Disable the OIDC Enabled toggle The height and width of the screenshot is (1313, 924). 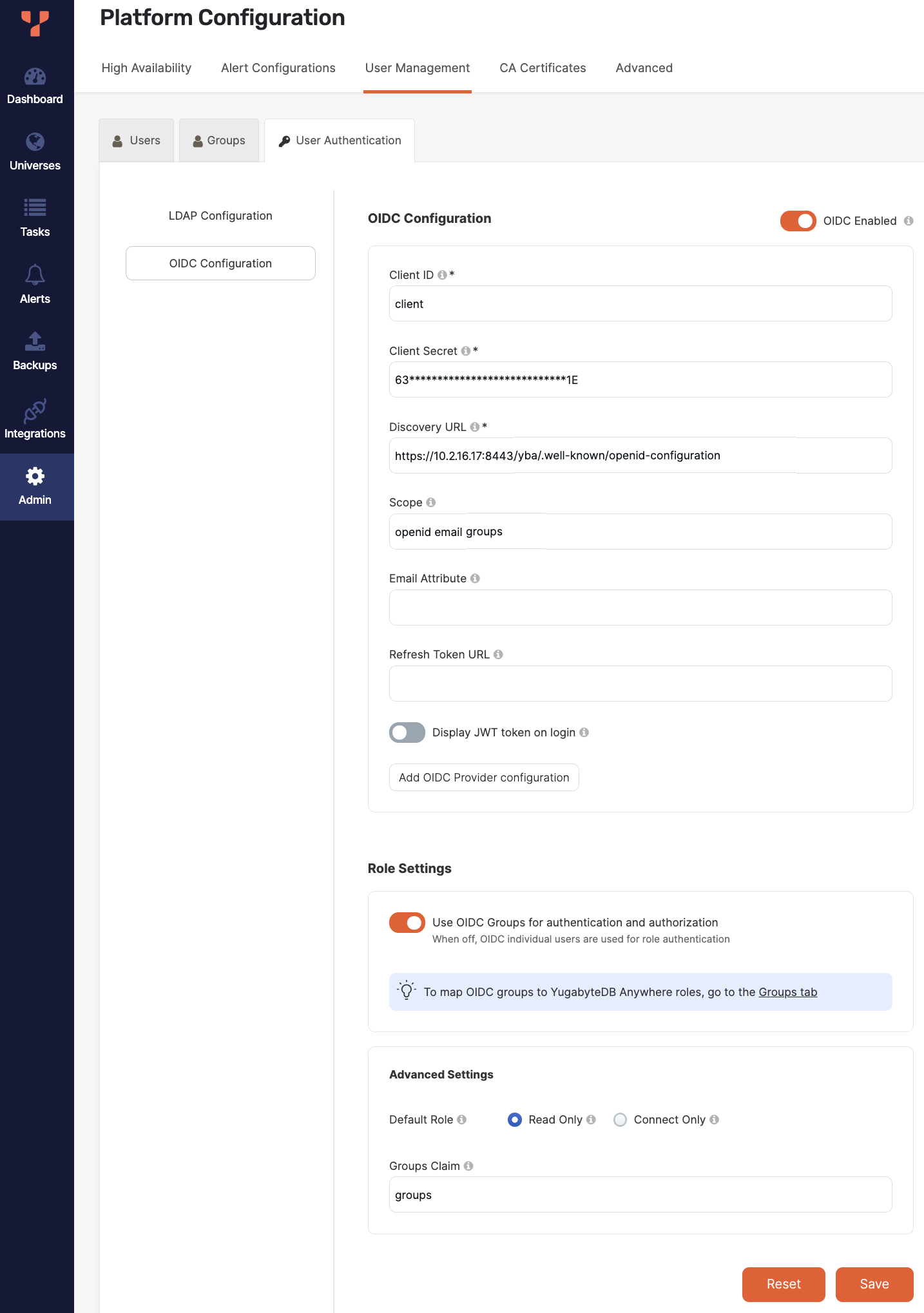coord(798,221)
